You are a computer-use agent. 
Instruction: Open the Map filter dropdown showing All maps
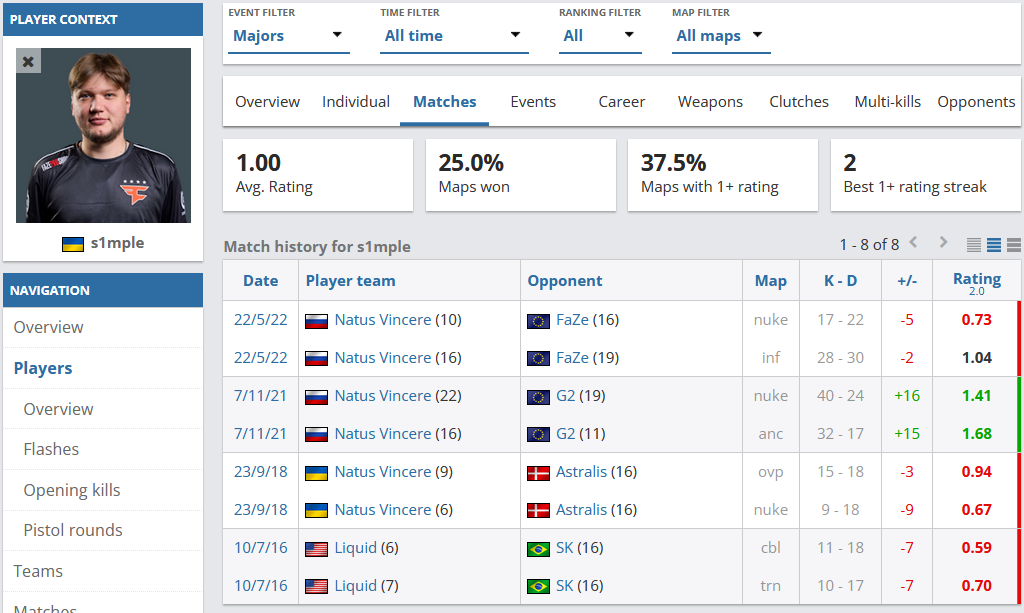click(721, 36)
